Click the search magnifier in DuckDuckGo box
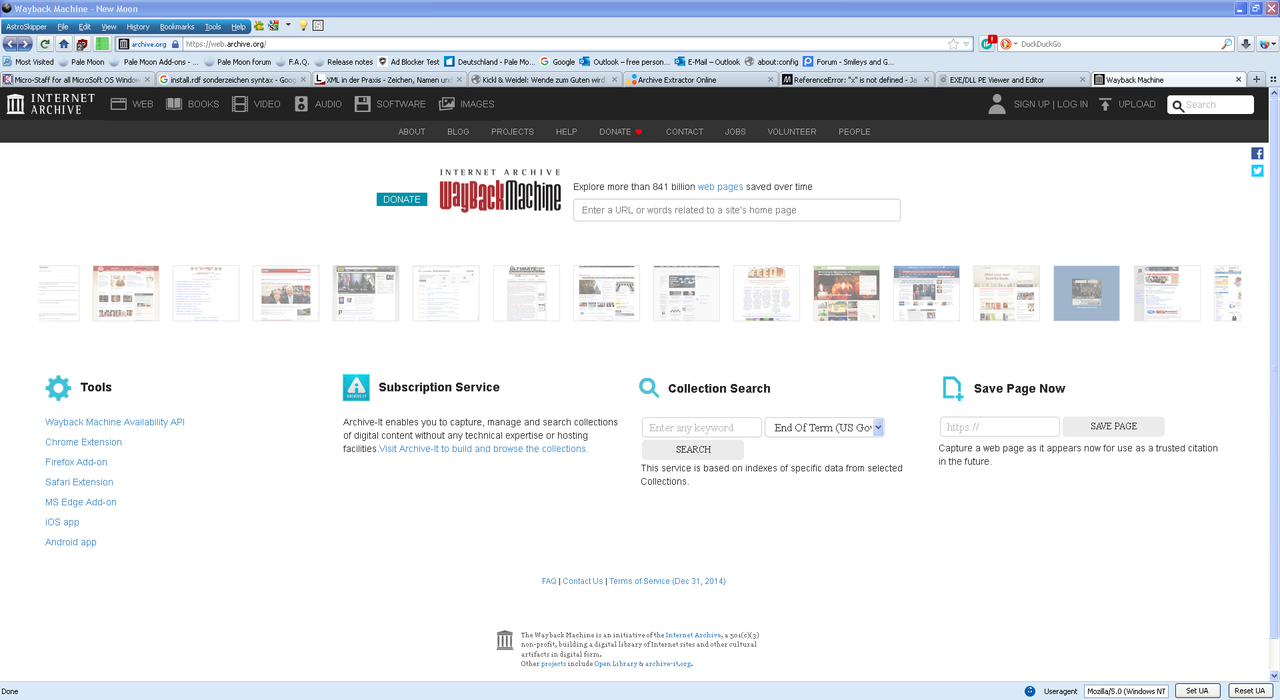 point(1227,44)
